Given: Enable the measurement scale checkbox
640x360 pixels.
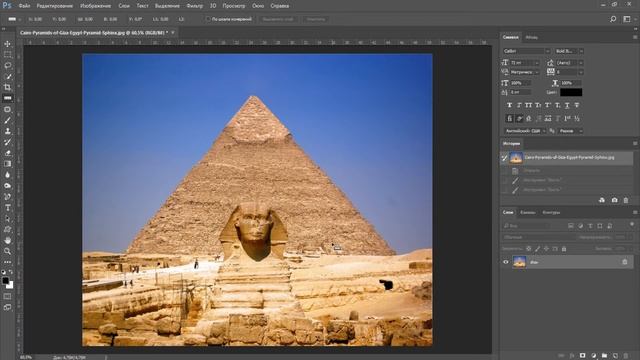Looking at the screenshot, I should [x=208, y=19].
